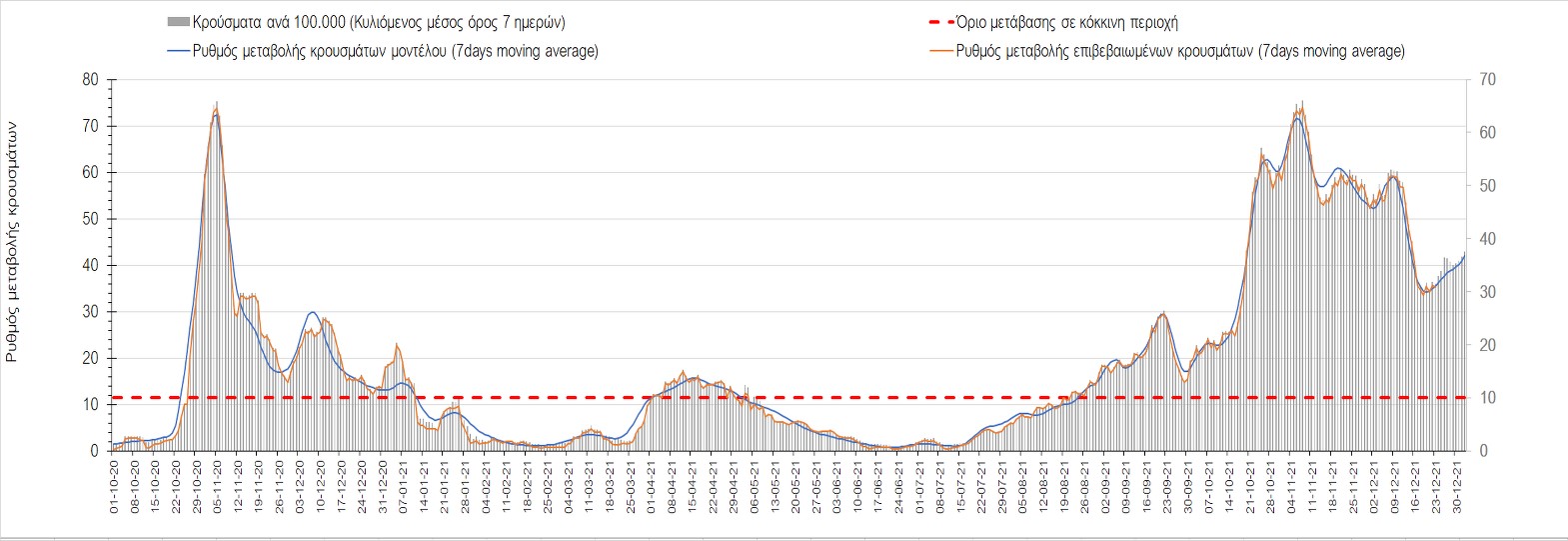Click the 80 label on left axis

91,80
